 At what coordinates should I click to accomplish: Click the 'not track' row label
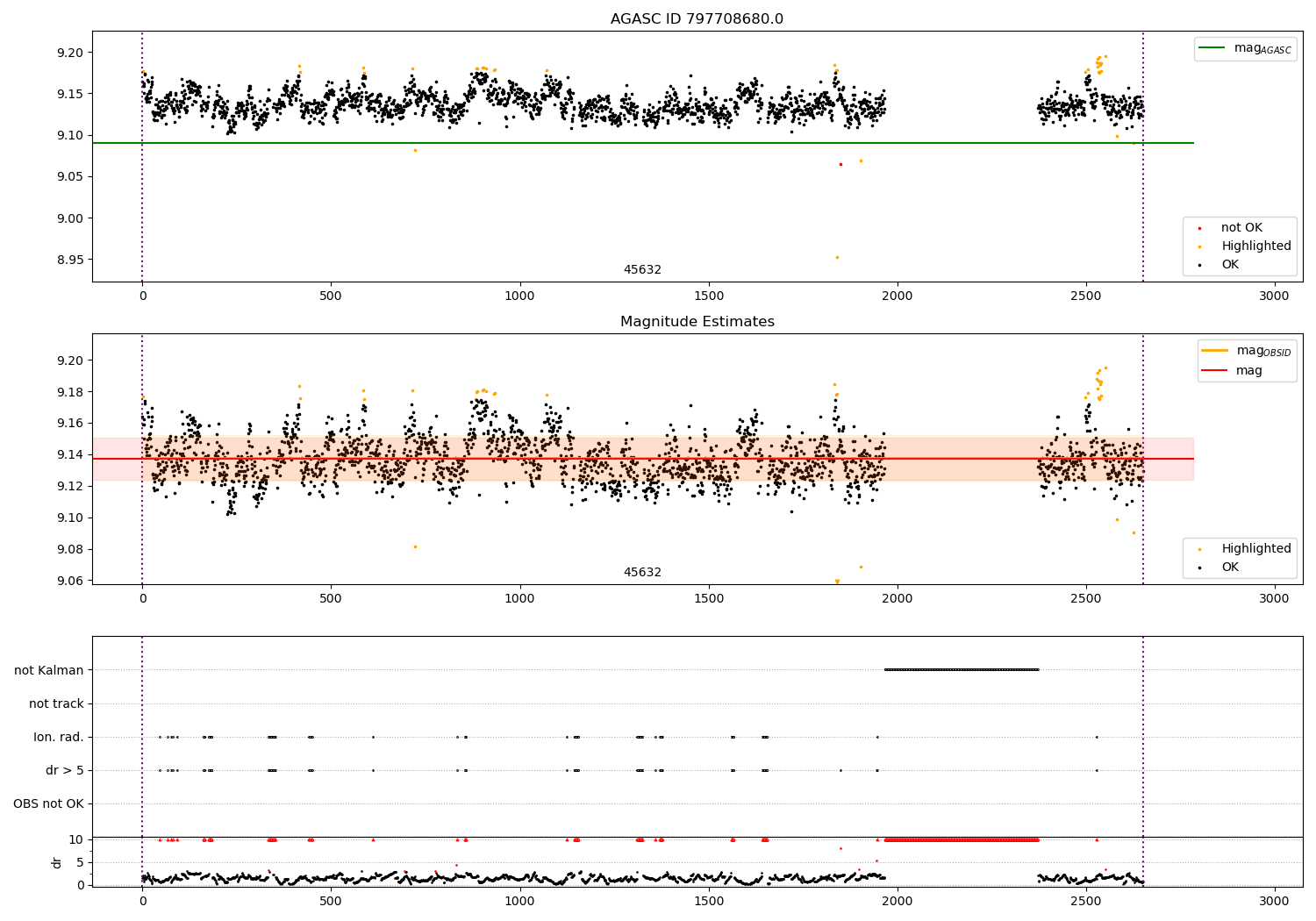click(56, 703)
